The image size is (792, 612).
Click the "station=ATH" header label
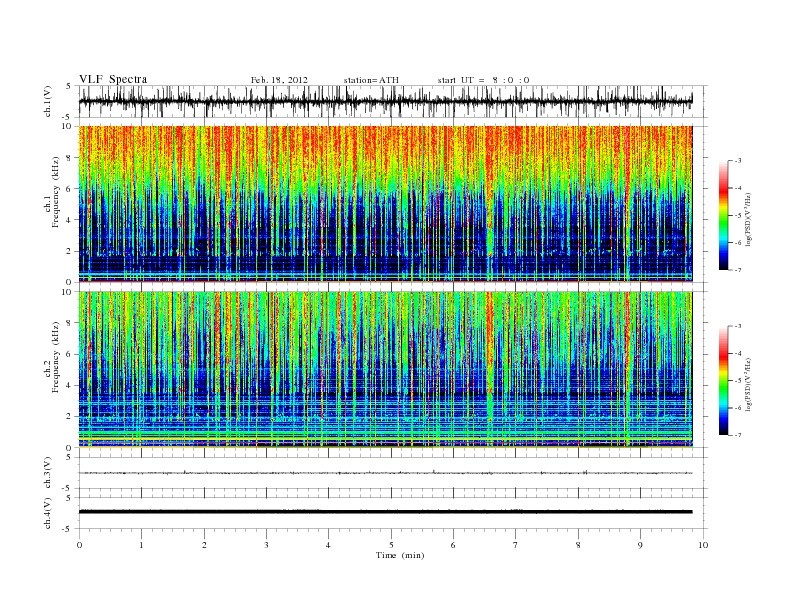coord(371,80)
